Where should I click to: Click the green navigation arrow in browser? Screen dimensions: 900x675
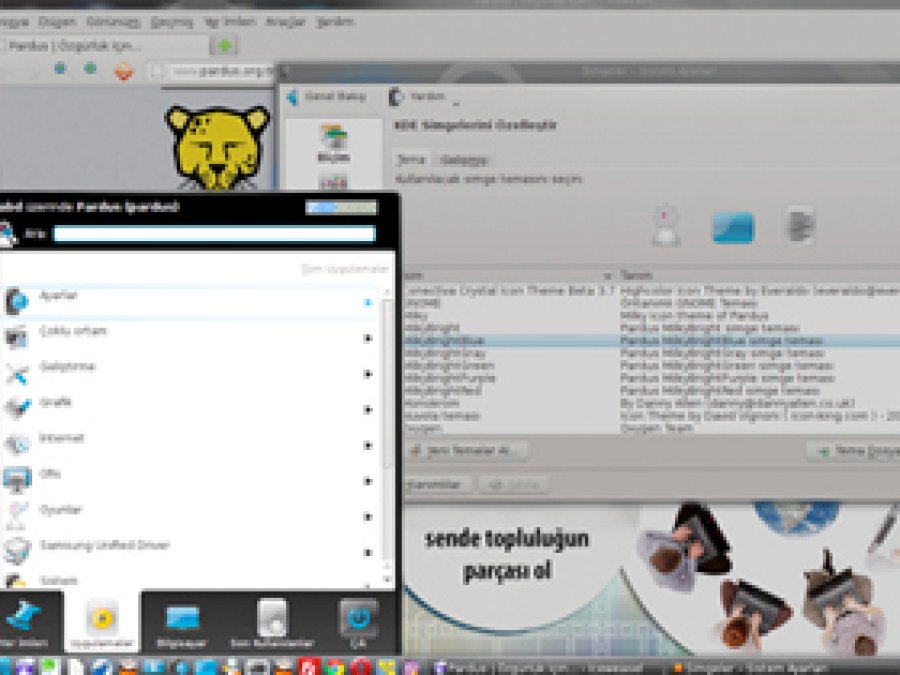pos(90,69)
